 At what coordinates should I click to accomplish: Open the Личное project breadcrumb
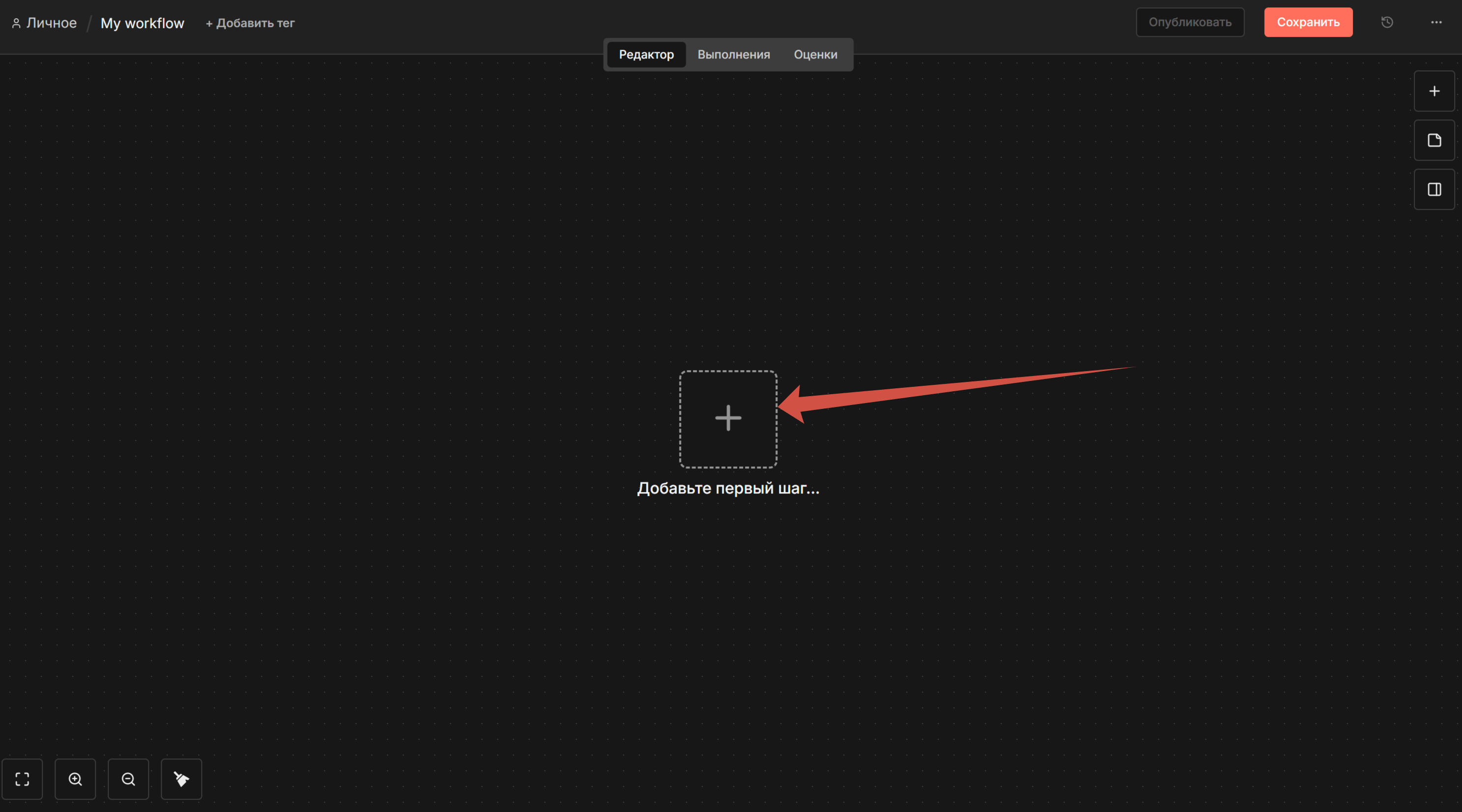click(51, 23)
